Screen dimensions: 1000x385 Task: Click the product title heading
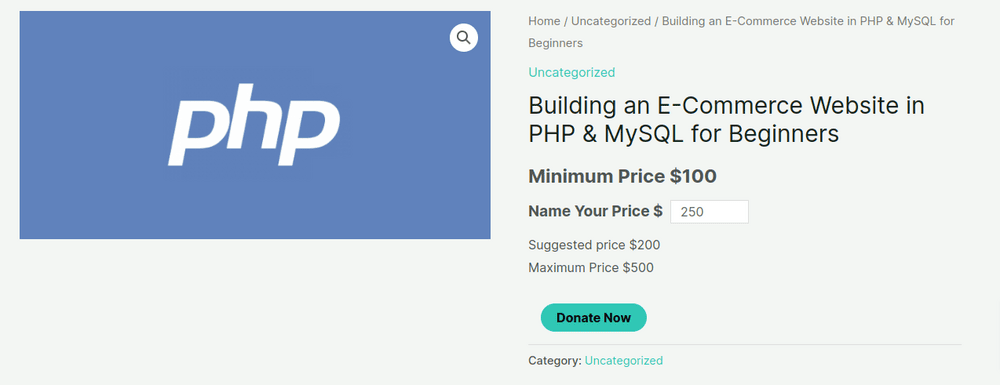click(726, 119)
